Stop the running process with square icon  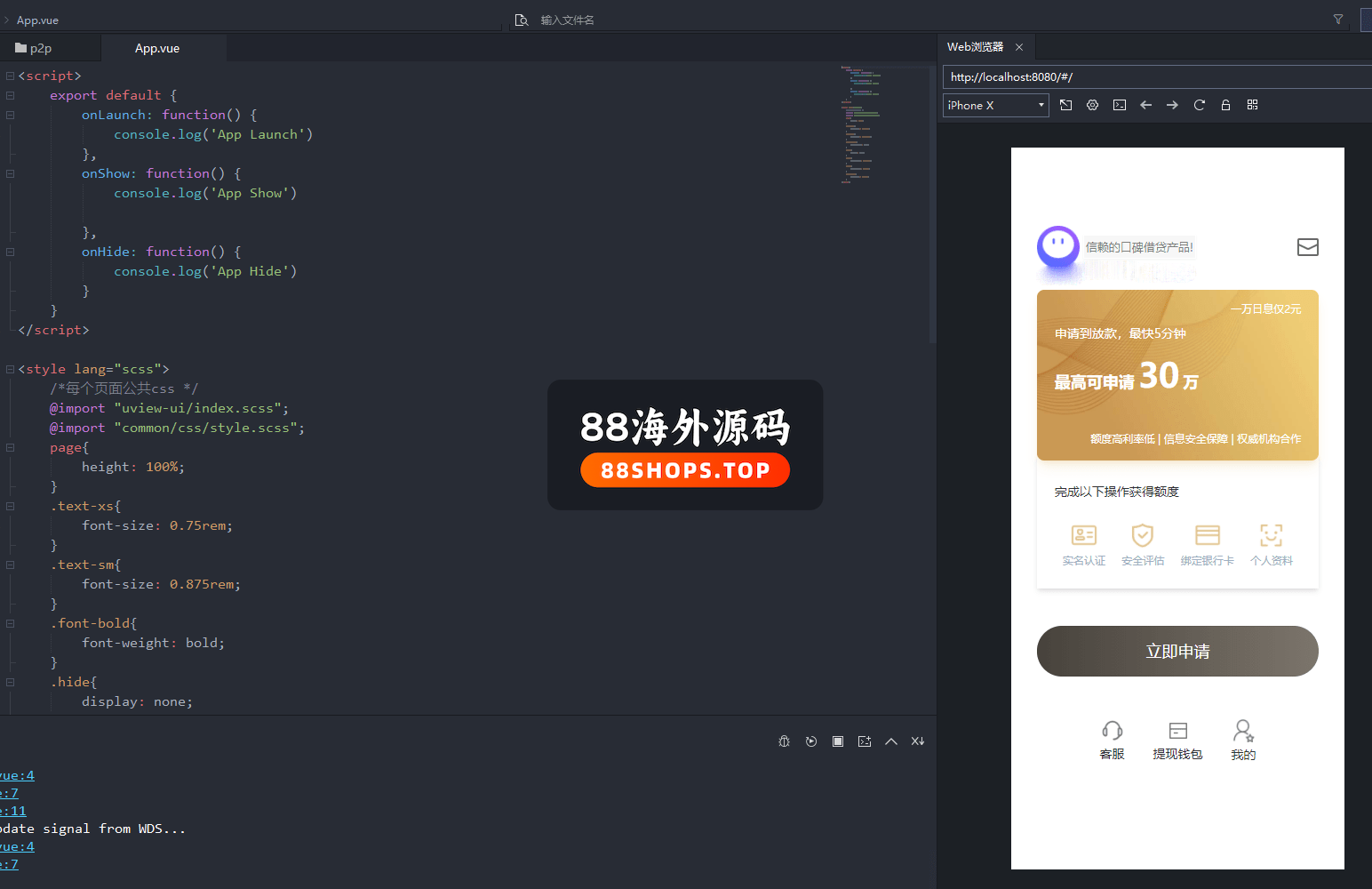[838, 741]
